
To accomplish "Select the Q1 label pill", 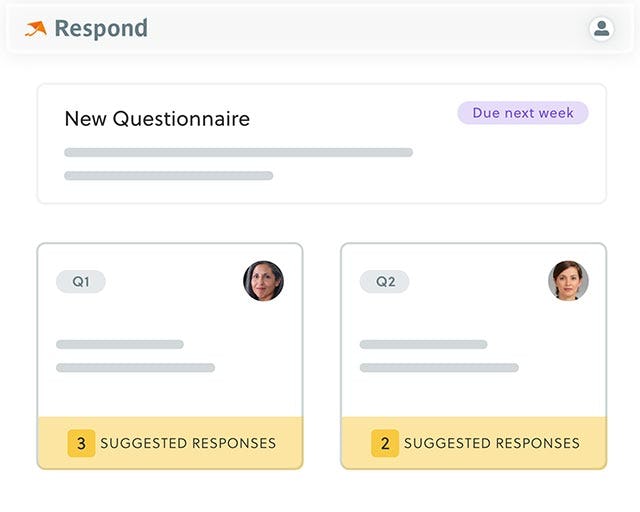I will click(x=81, y=282).
